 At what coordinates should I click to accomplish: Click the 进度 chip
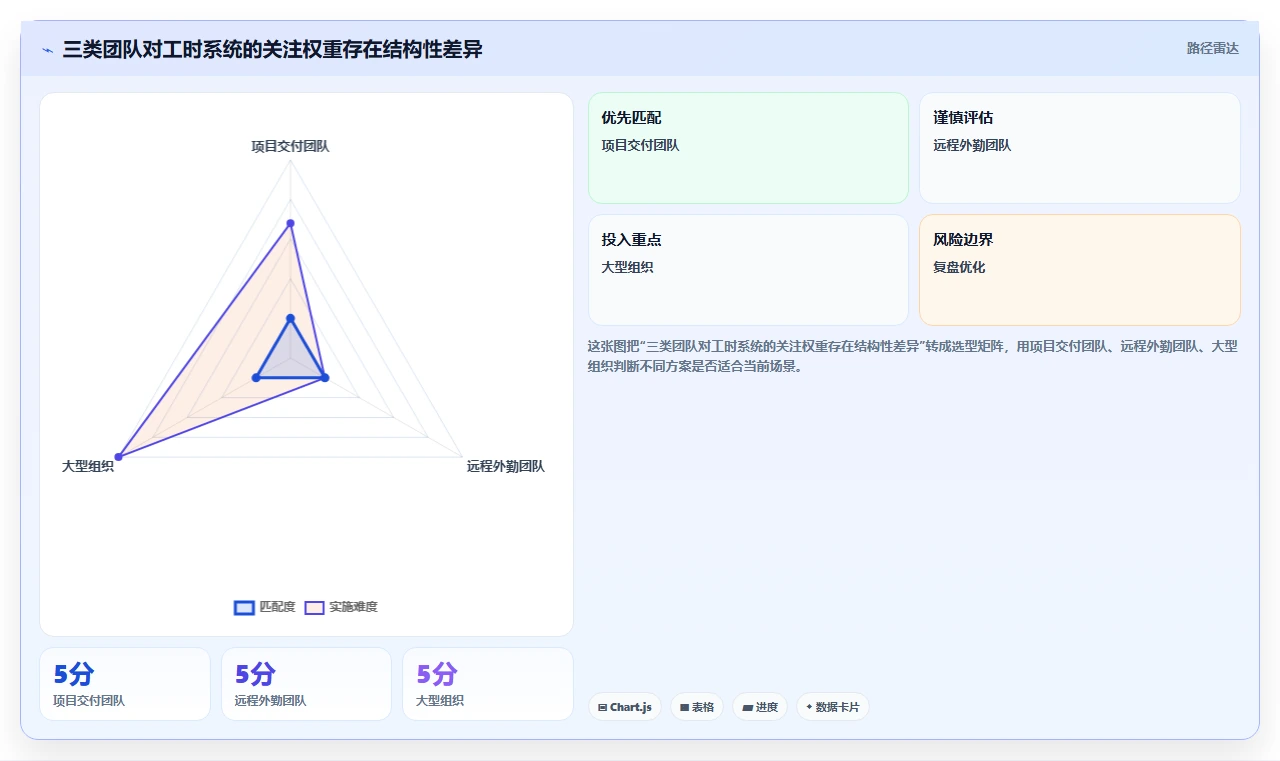760,707
